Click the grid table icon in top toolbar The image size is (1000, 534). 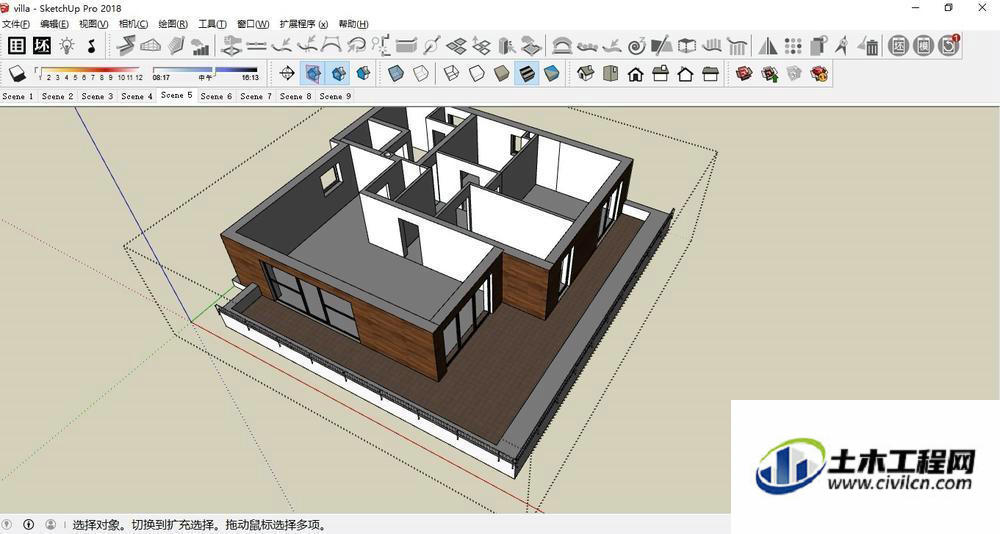click(17, 45)
